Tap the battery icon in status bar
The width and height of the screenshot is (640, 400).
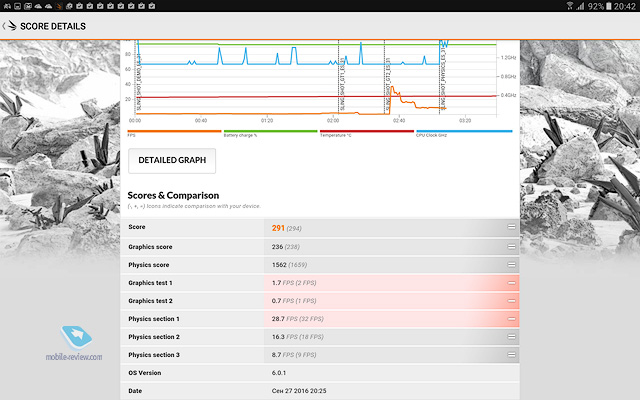coord(609,6)
